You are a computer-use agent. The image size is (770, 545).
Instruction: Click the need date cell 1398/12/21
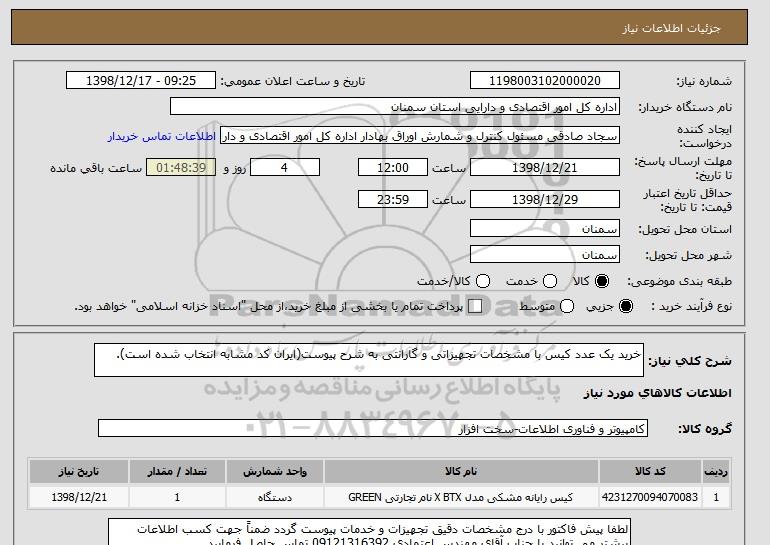(79, 497)
